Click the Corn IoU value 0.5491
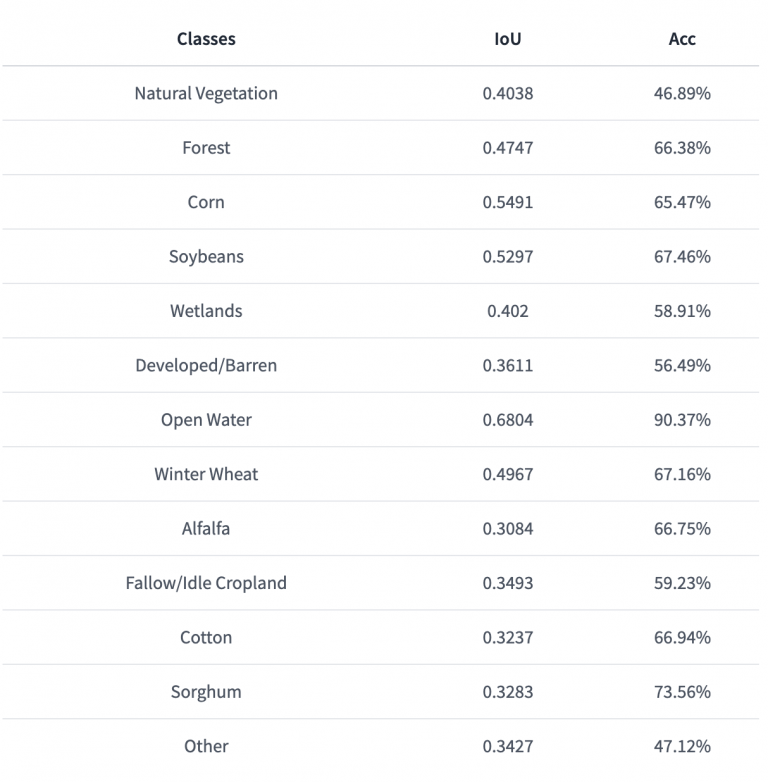Image resolution: width=768 pixels, height=782 pixels. click(508, 202)
